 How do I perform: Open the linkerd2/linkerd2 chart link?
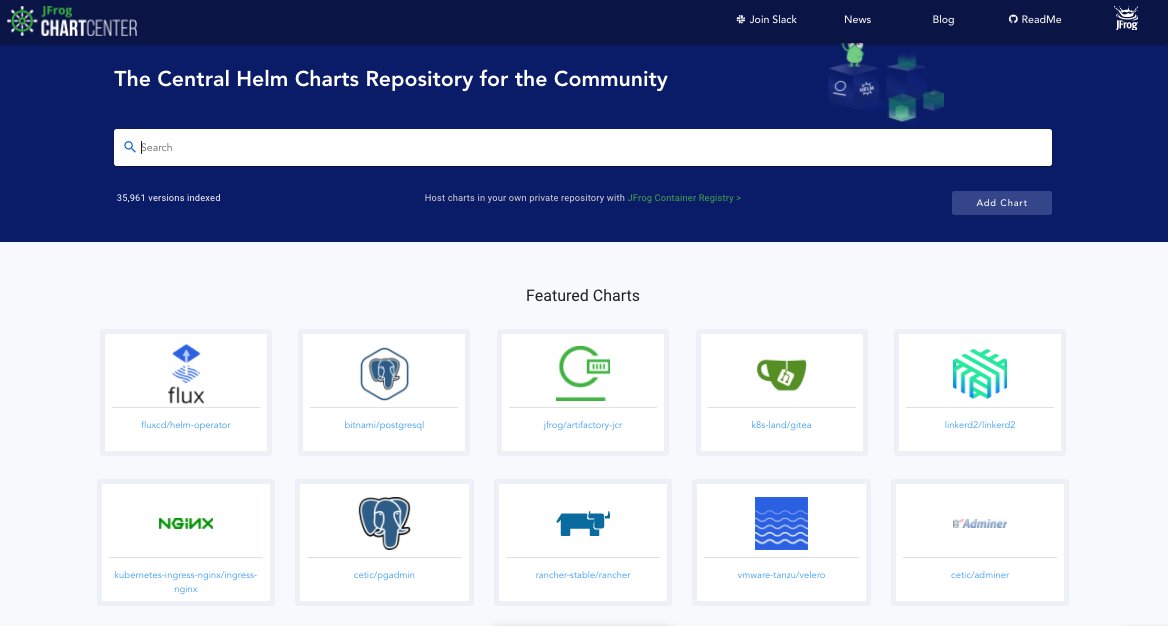pyautogui.click(x=980, y=425)
